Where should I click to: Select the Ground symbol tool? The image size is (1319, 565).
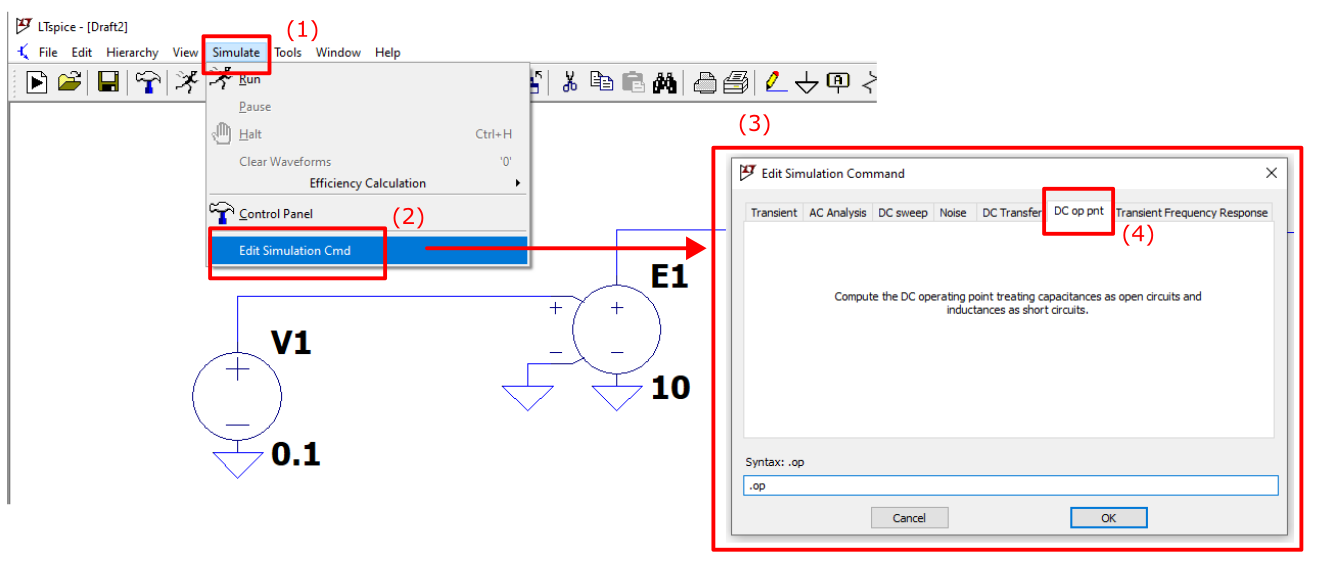click(807, 84)
